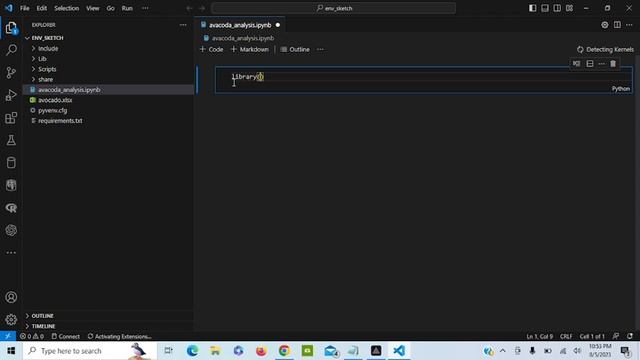This screenshot has width=640, height=360.
Task: Open the Selection menu
Action: [67, 8]
